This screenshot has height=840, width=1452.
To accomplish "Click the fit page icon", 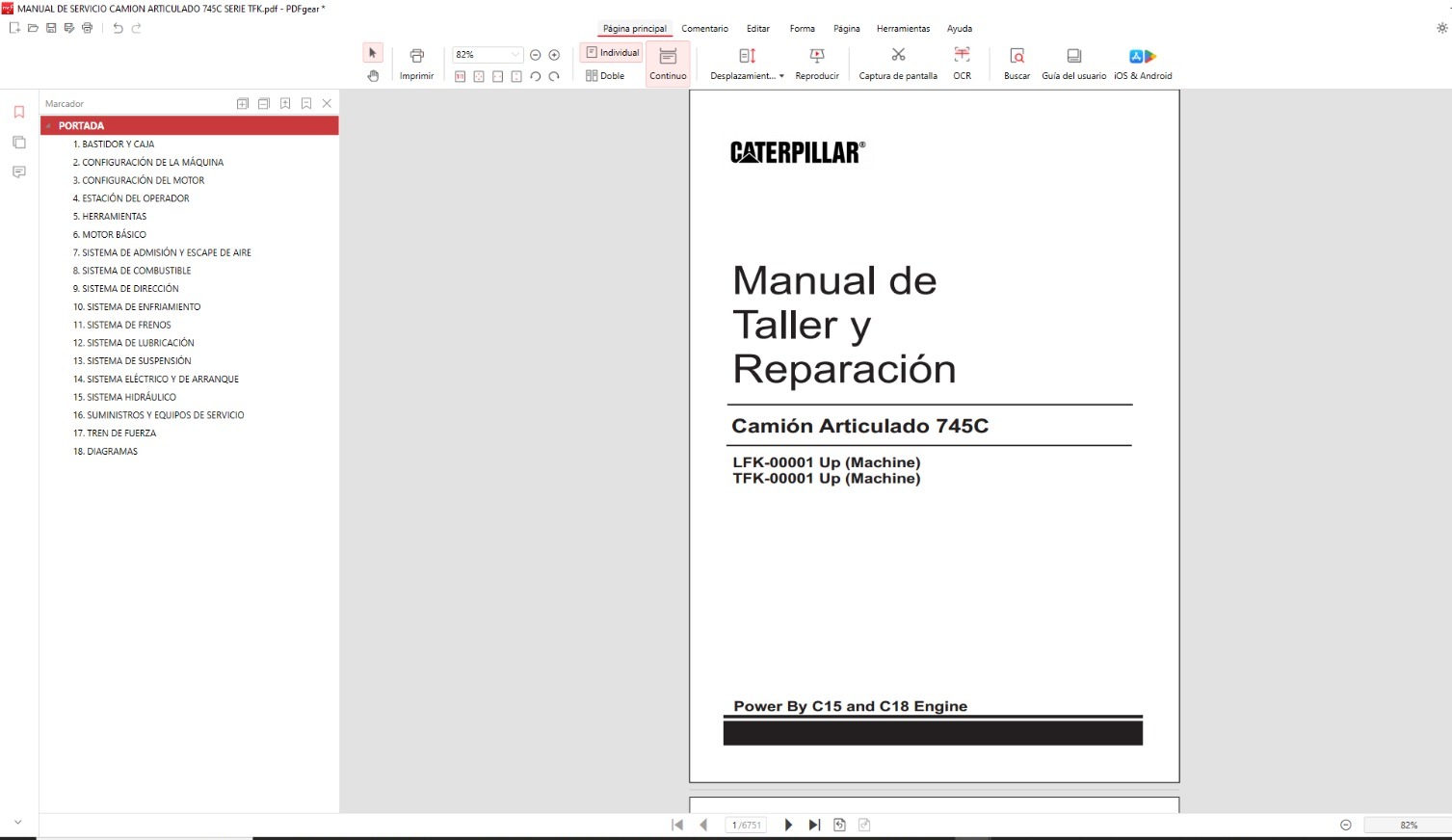I will (x=479, y=76).
